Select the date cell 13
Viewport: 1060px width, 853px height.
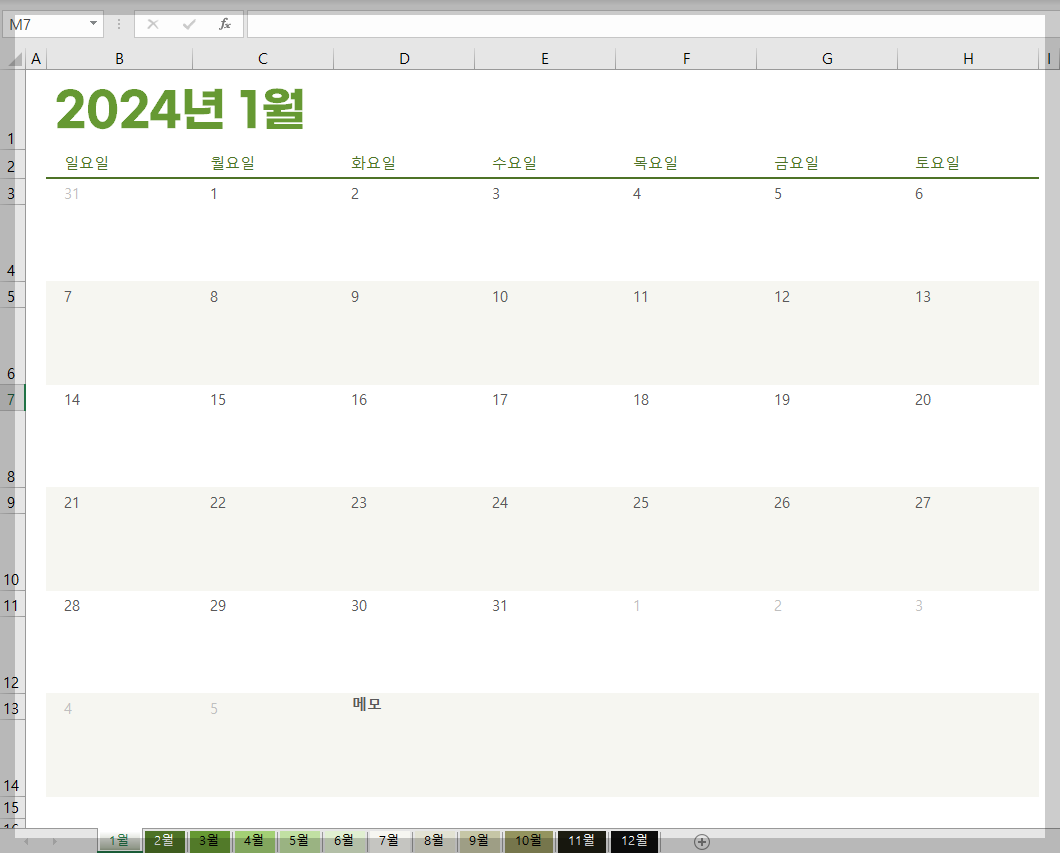[923, 297]
